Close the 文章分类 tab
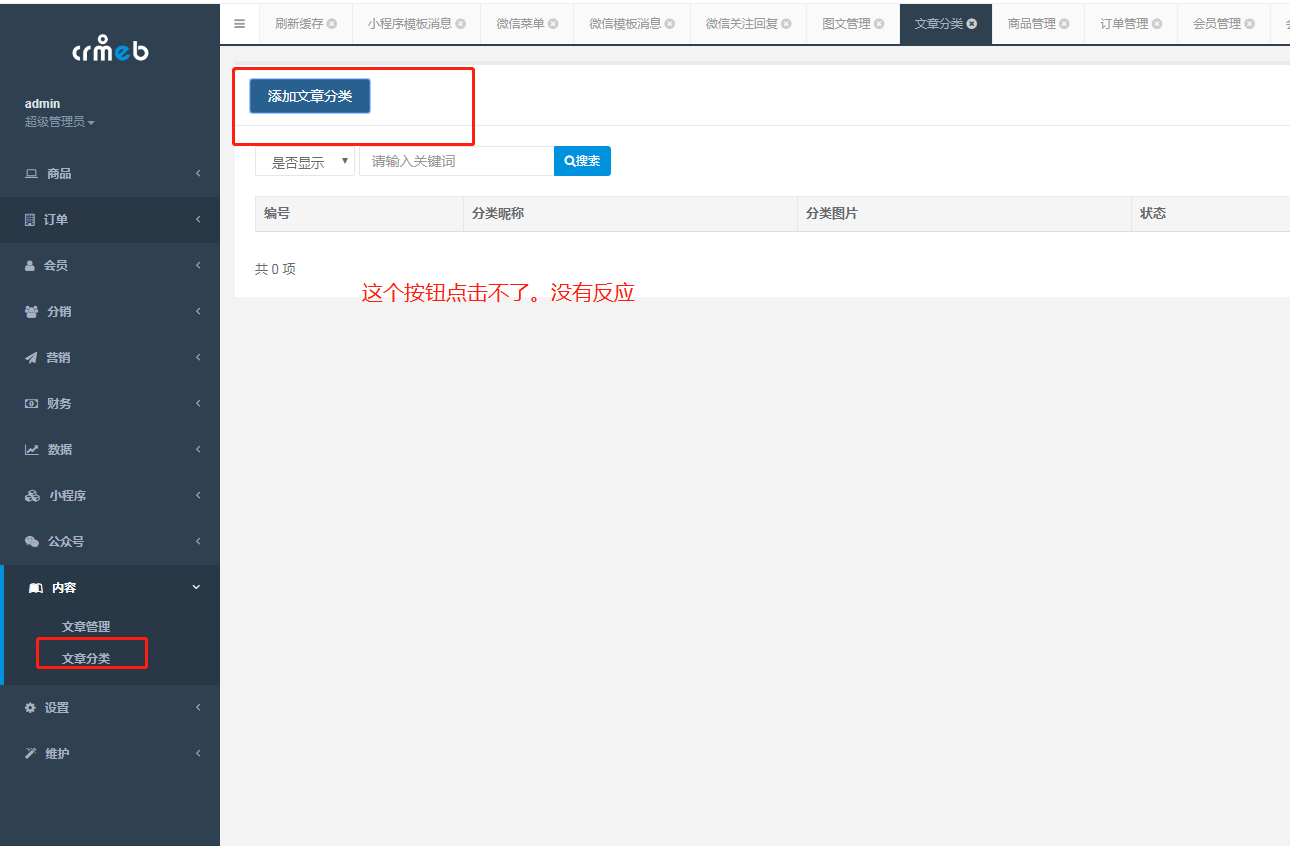 972,24
